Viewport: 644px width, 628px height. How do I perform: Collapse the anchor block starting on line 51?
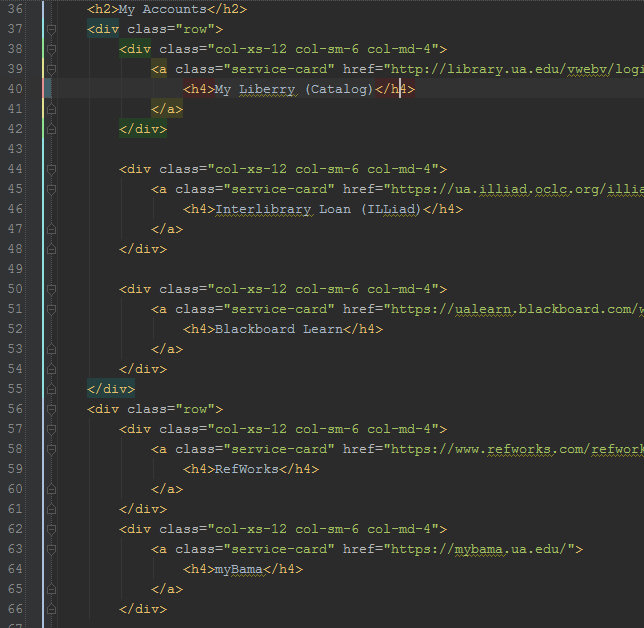pos(51,309)
